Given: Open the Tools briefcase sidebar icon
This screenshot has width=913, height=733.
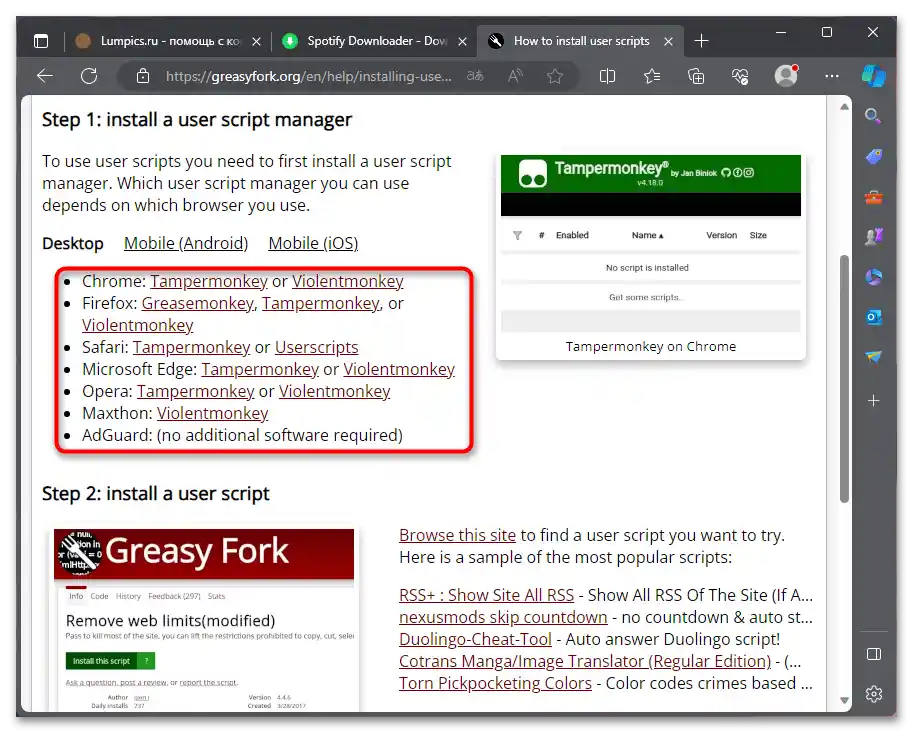Looking at the screenshot, I should coord(873,197).
